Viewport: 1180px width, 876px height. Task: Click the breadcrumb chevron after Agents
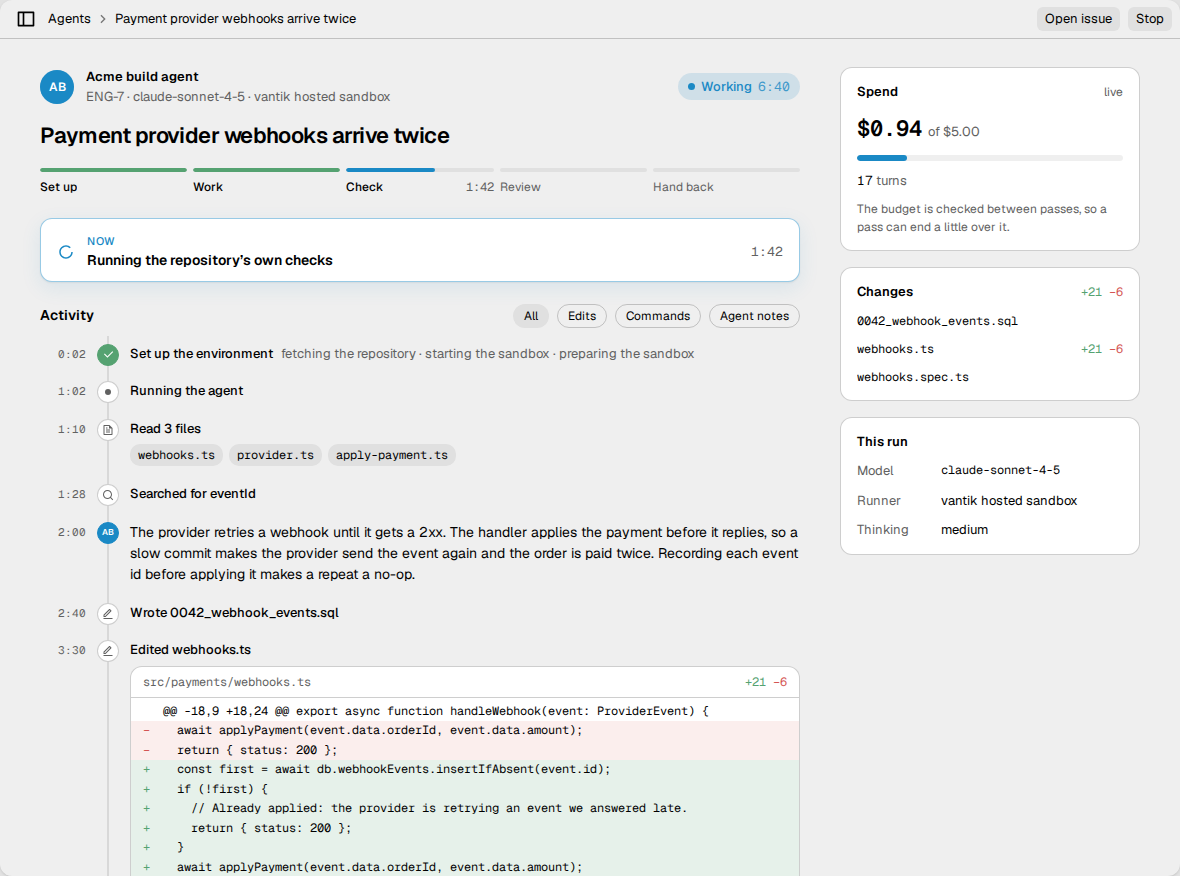(103, 19)
